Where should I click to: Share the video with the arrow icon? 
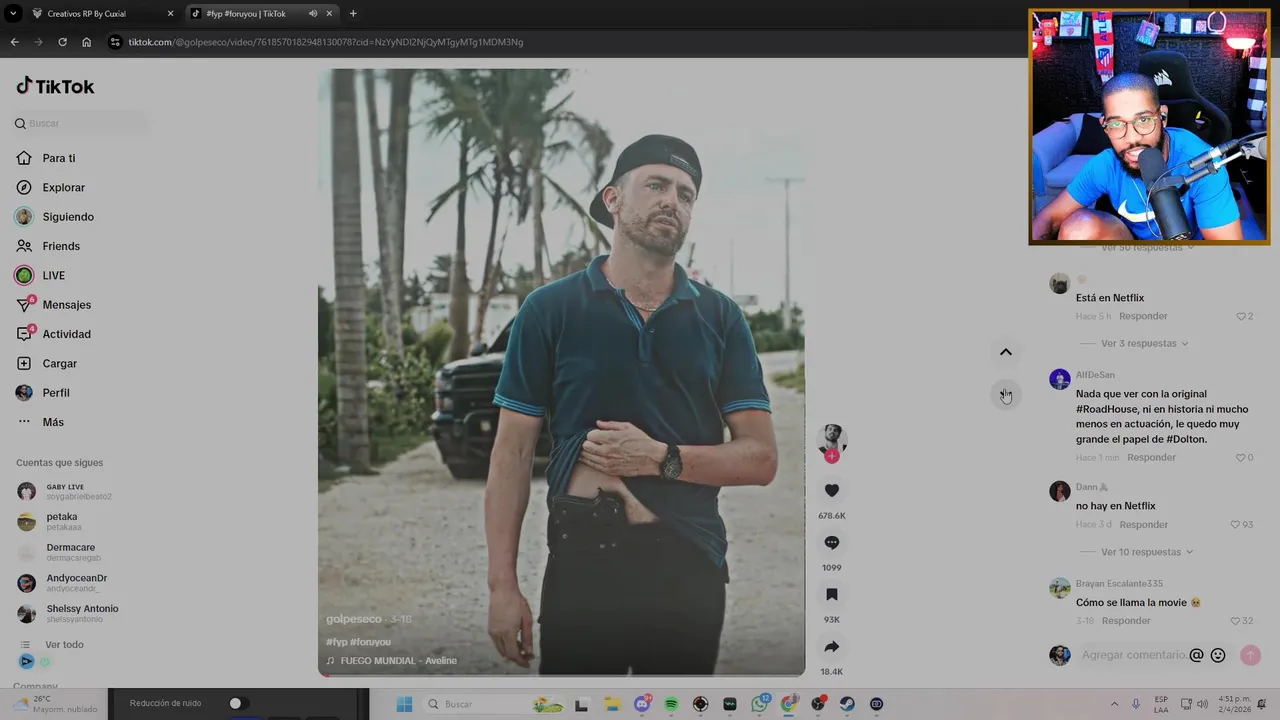point(831,646)
